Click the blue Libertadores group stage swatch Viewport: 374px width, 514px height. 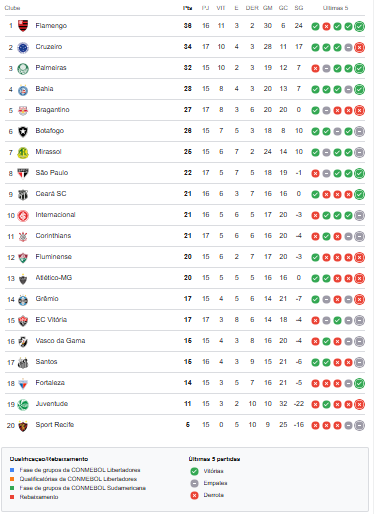[12, 470]
